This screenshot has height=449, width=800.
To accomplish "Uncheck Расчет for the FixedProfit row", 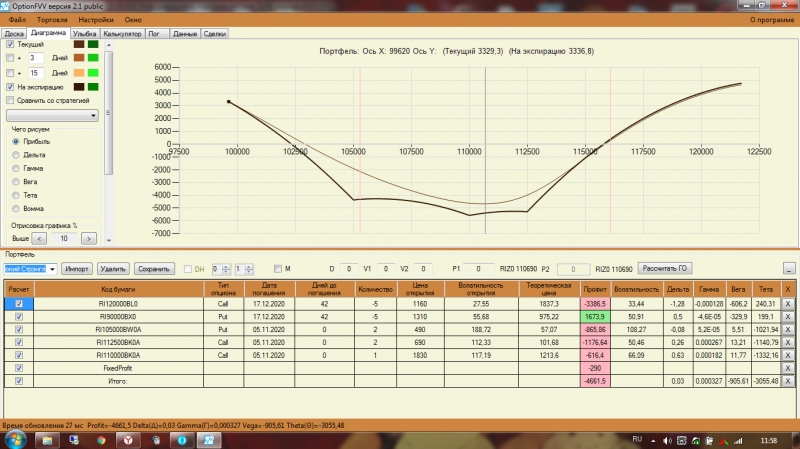I will click(x=19, y=368).
